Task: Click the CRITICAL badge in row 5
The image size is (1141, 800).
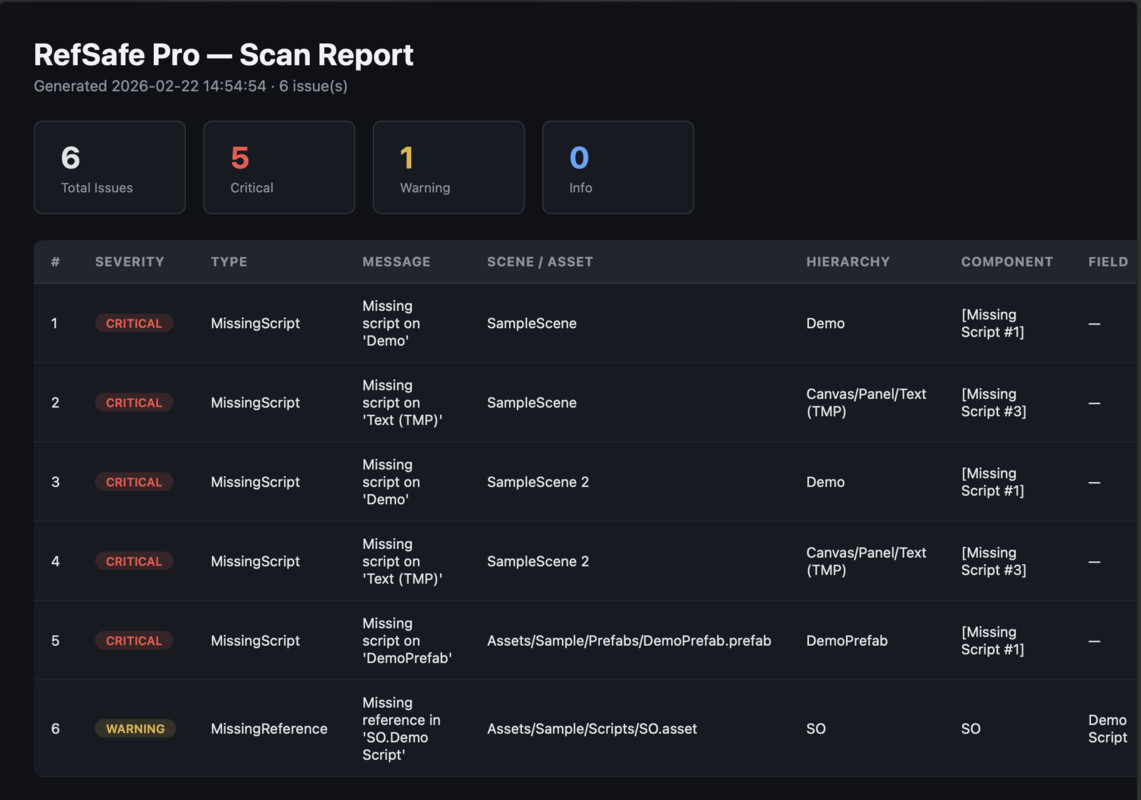Action: 134,641
